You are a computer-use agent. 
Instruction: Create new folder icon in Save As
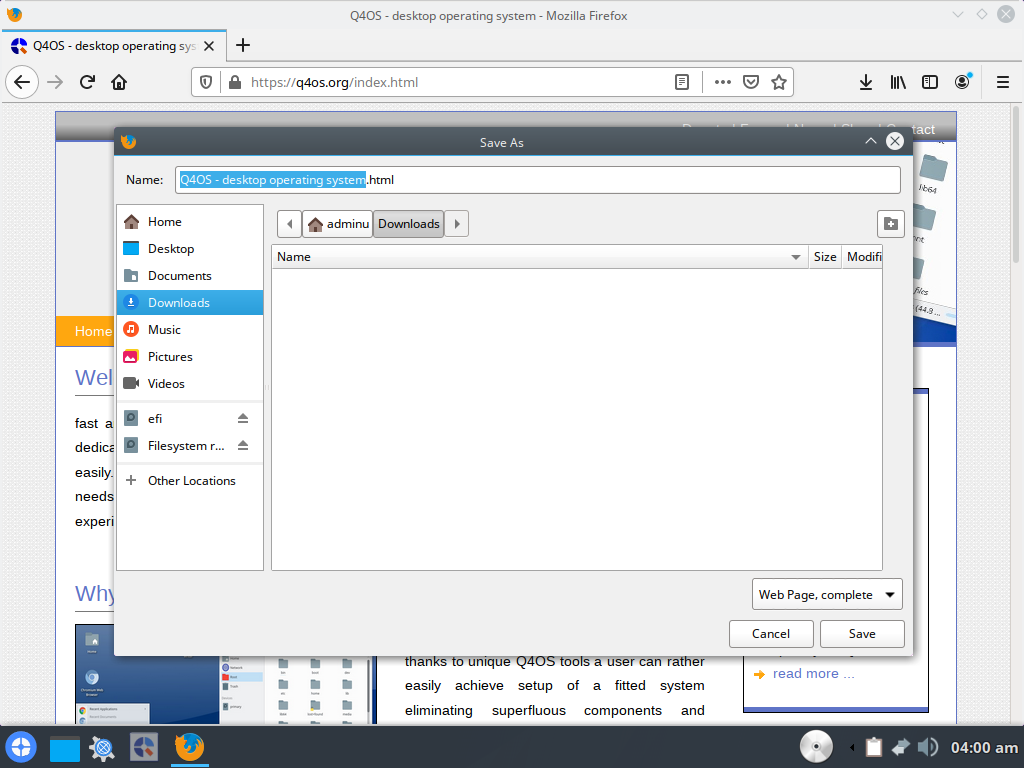coord(891,224)
